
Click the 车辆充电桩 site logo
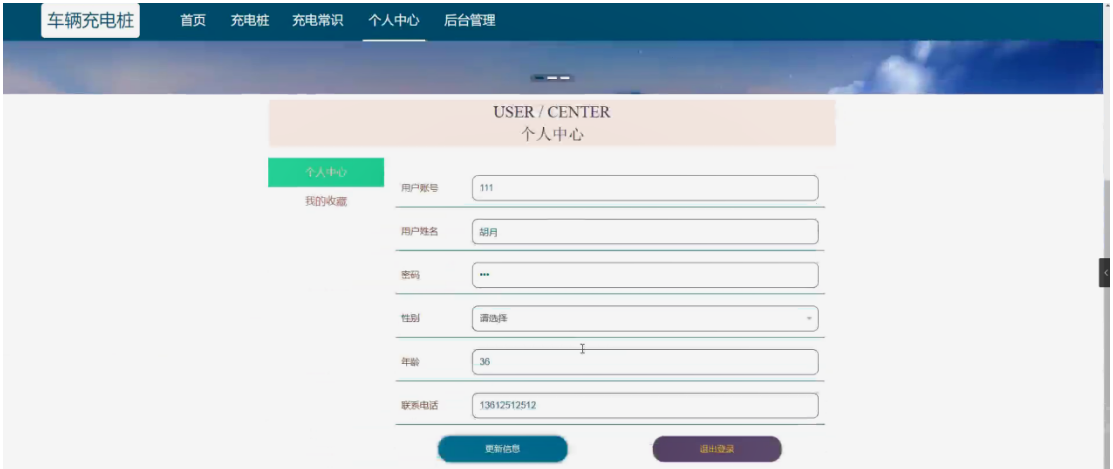(x=90, y=21)
